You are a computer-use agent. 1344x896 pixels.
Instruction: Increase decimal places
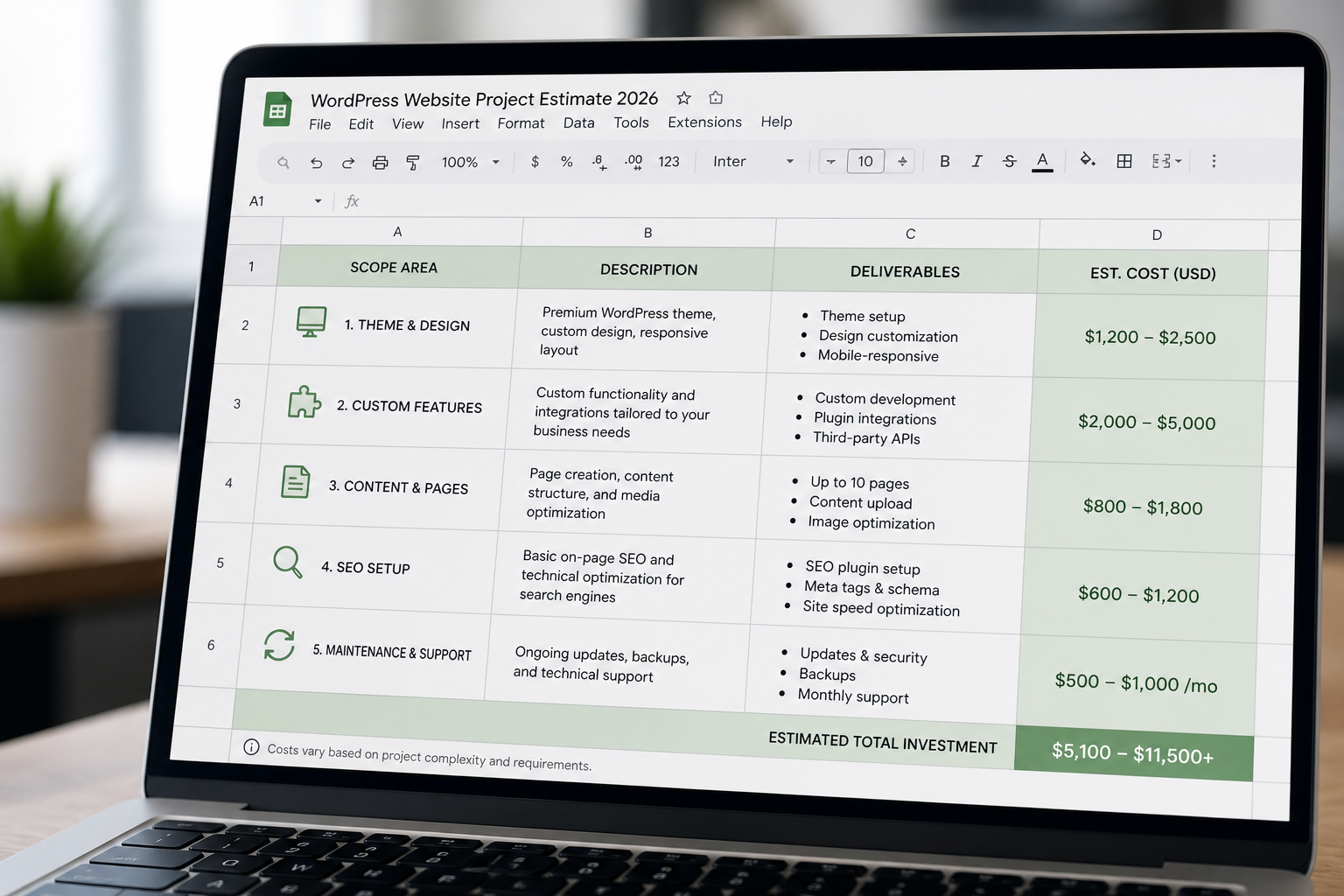click(633, 162)
